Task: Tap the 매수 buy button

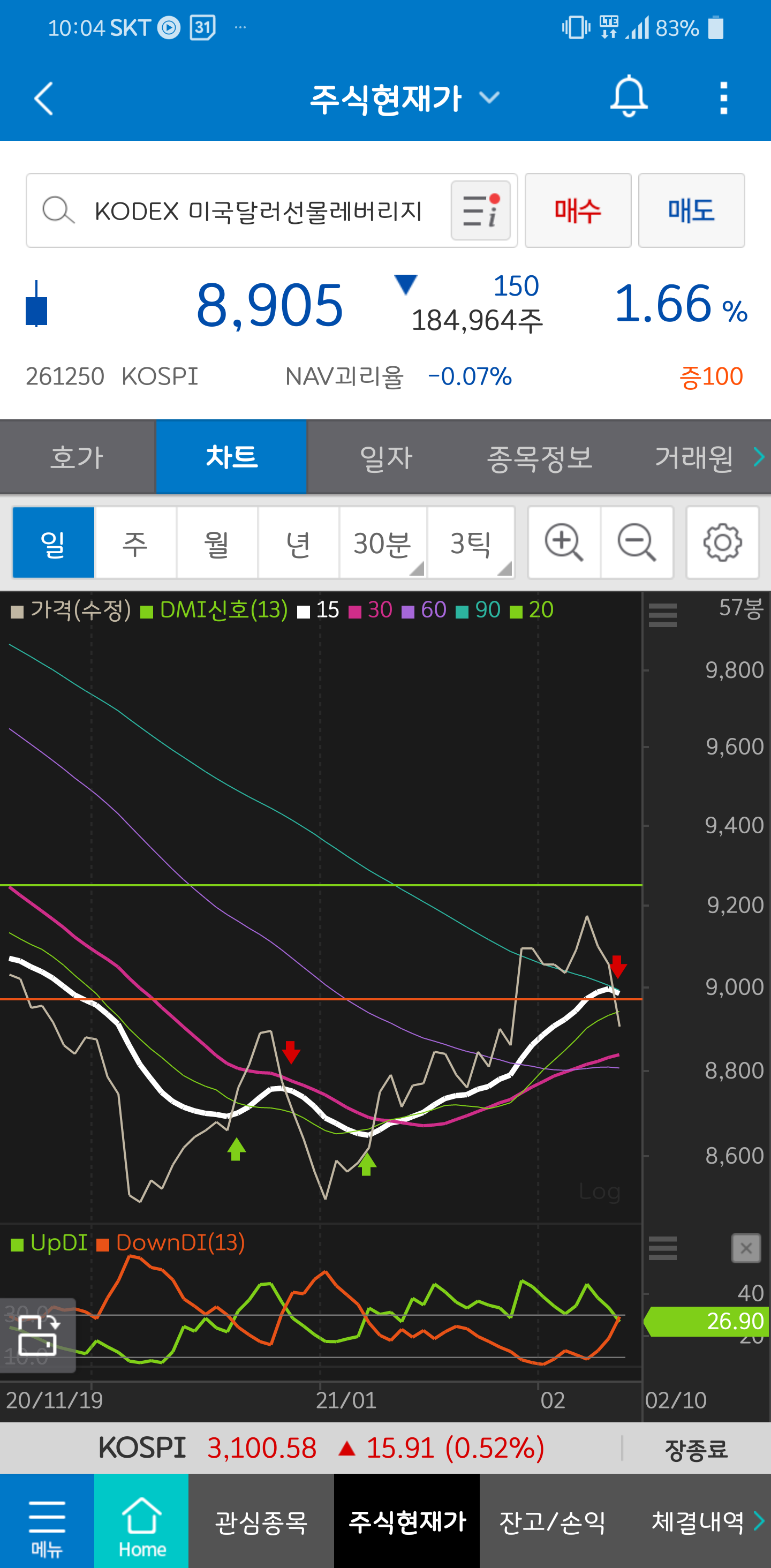Action: 578,210
